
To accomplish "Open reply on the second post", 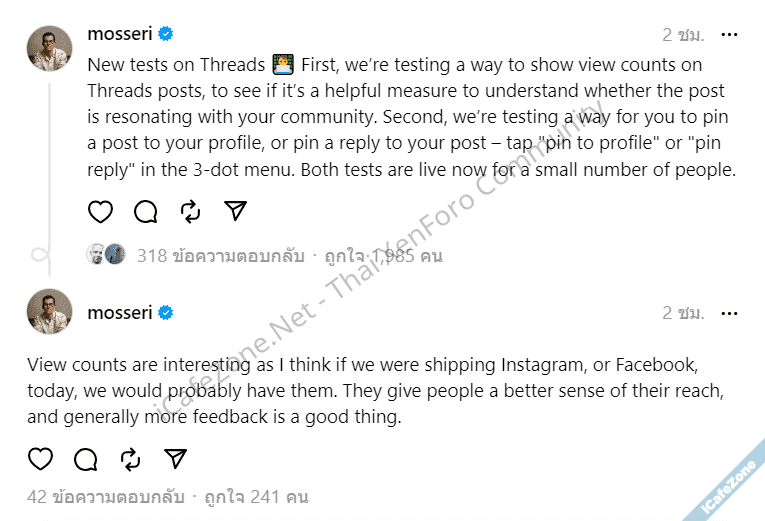I will pos(86,459).
